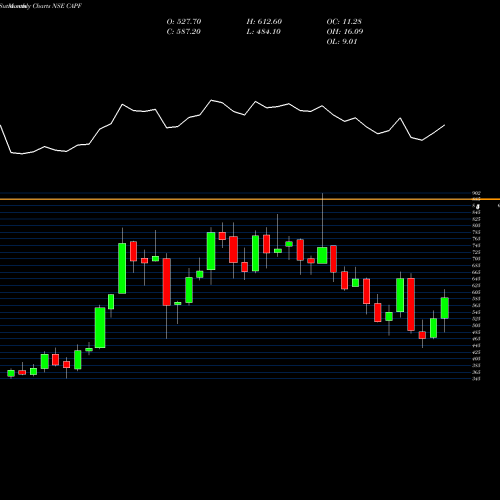Click the 'OC: 11.28' percentage reading
500x500 pixels.
344,22
